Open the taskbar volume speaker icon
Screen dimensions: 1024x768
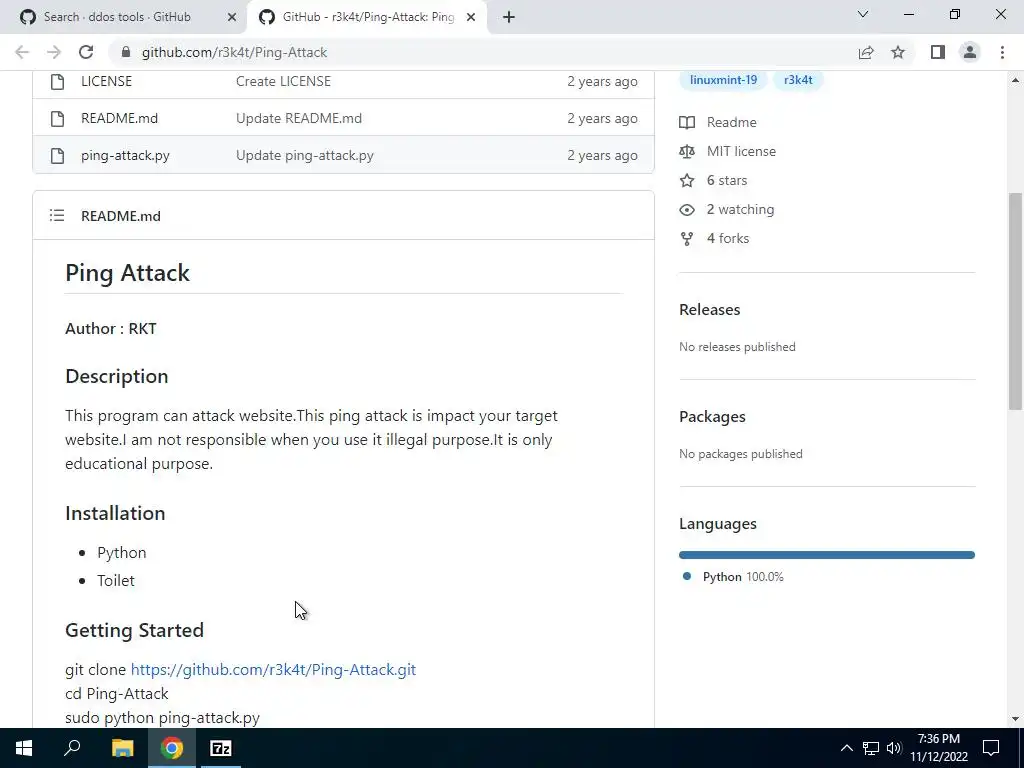click(x=894, y=748)
